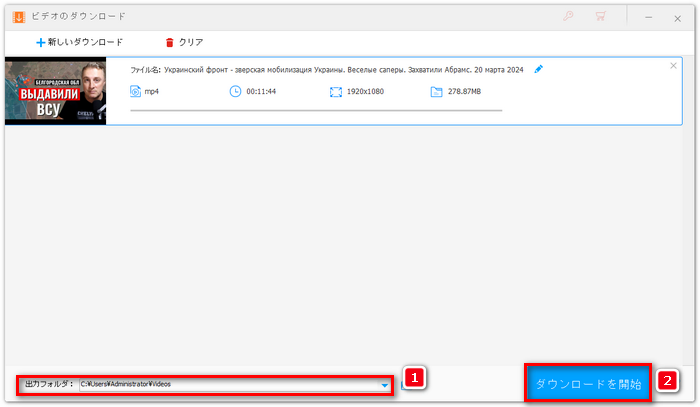Click the video thumbnail ВЫДАВИЛИ ВСУ
The height and width of the screenshot is (407, 700).
[55, 91]
